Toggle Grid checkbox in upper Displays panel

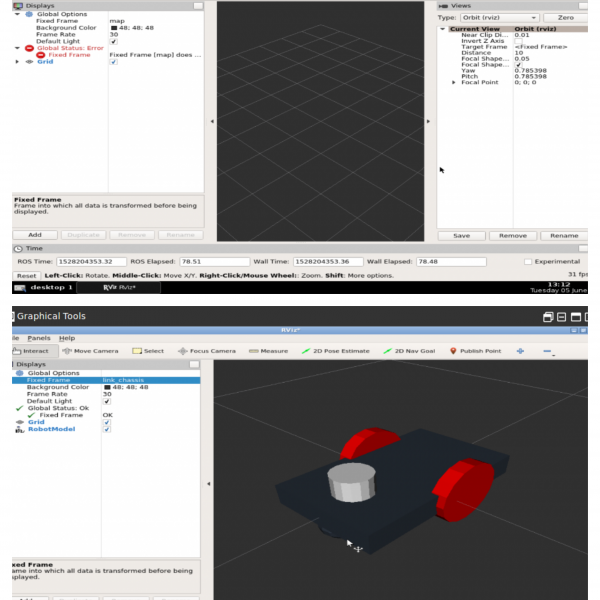(x=114, y=62)
